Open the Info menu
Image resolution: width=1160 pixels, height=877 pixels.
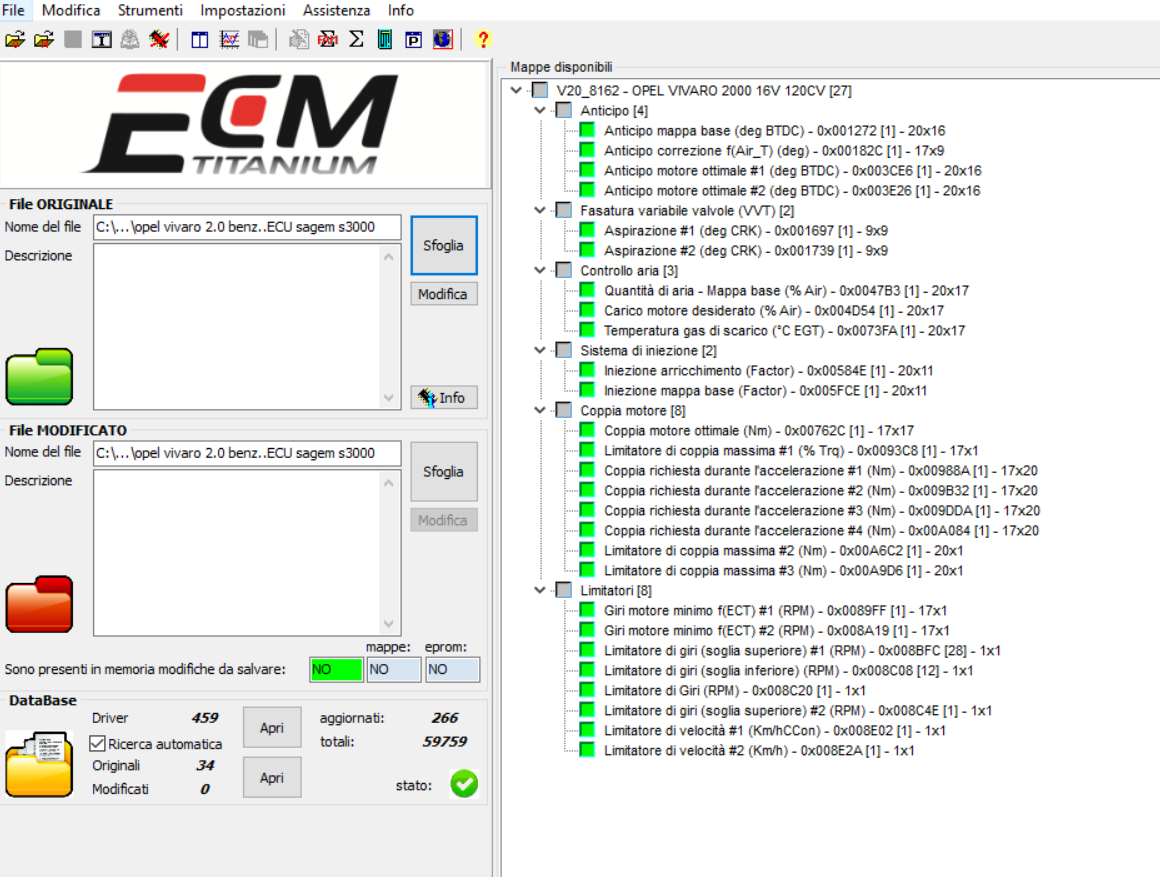pos(401,10)
